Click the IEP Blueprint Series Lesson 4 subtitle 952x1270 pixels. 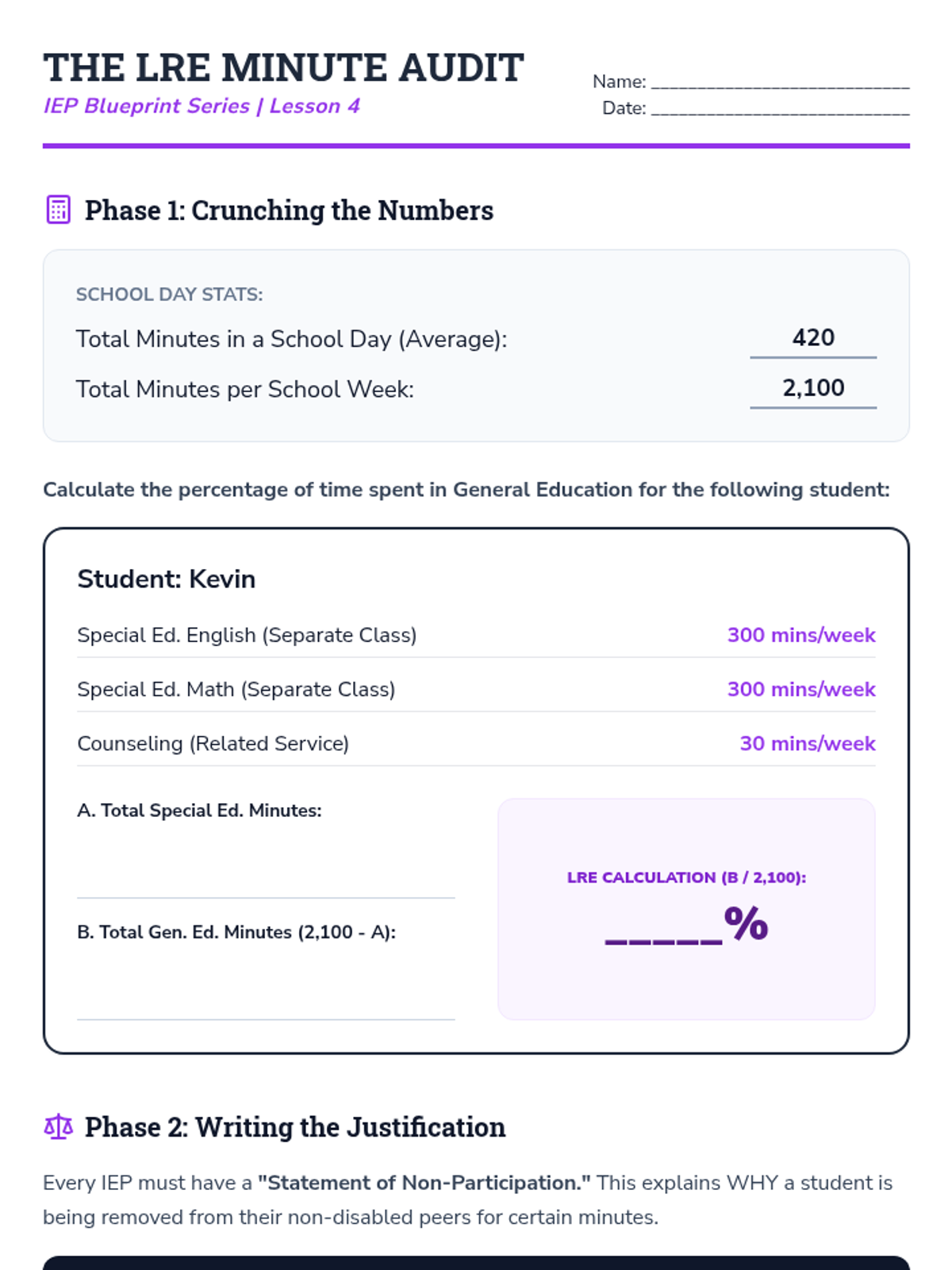tap(202, 106)
